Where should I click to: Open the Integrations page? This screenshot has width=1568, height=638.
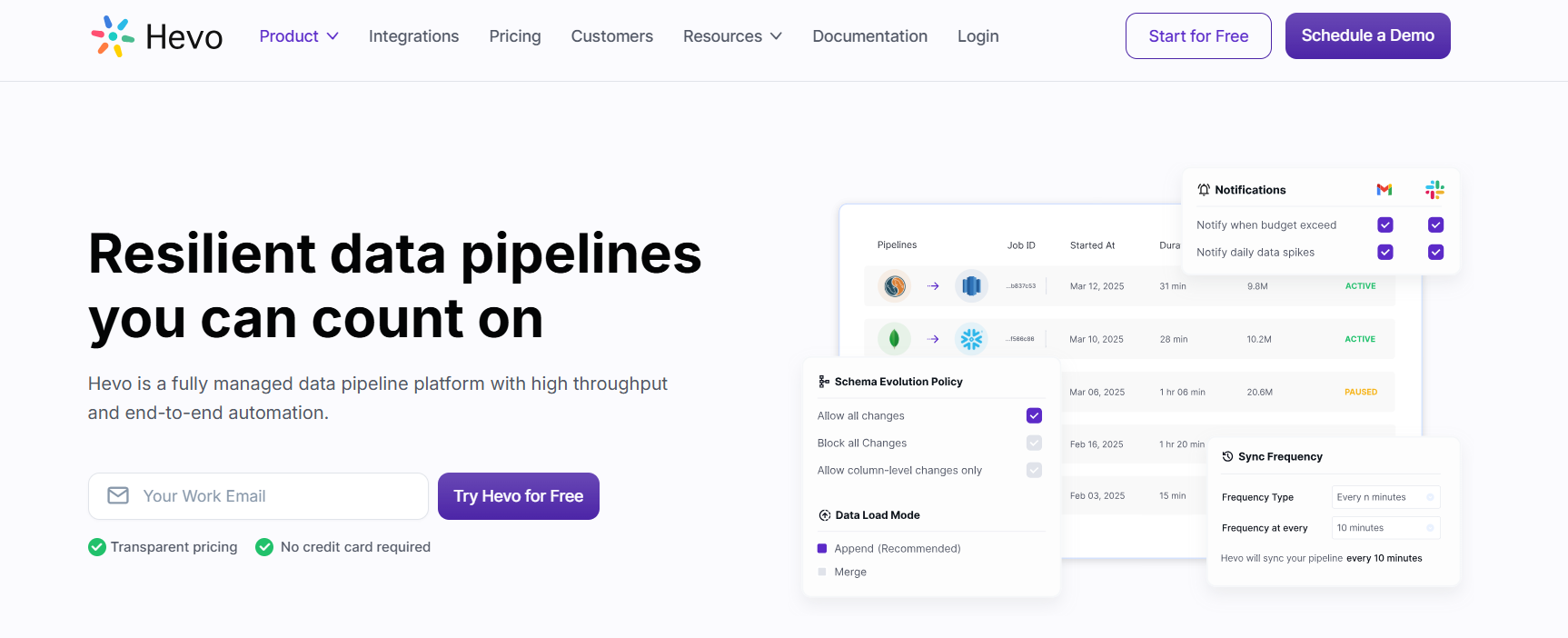click(x=413, y=36)
